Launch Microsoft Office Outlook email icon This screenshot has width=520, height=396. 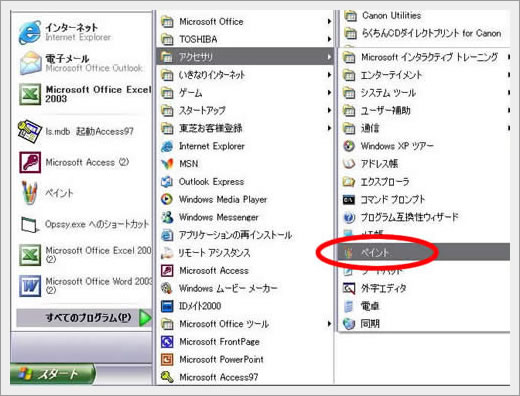[x=30, y=63]
